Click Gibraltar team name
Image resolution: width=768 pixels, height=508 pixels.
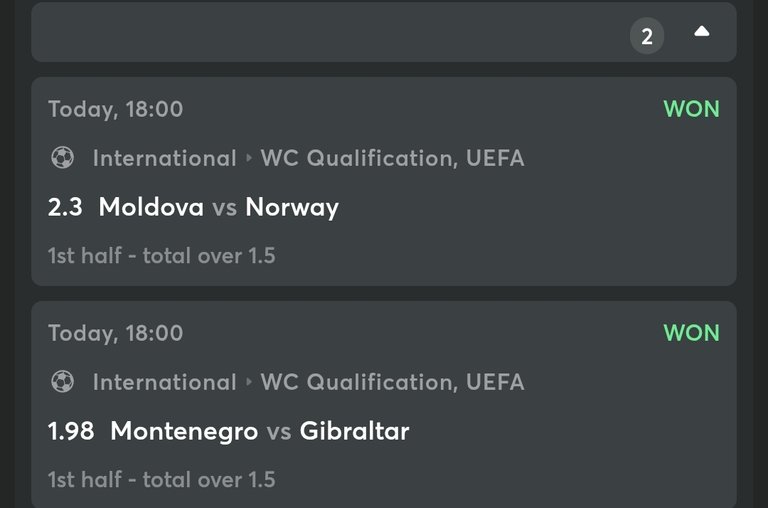coord(354,431)
